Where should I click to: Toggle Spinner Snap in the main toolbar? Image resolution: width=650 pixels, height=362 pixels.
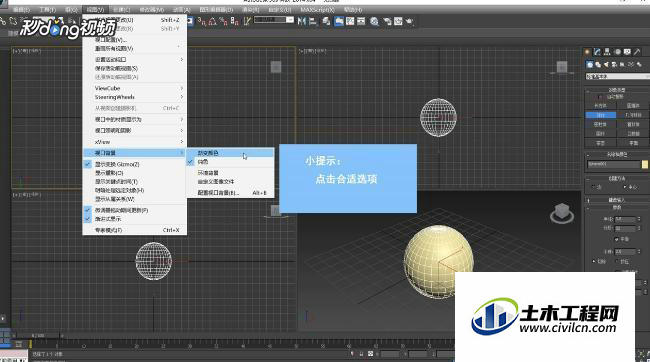point(235,21)
